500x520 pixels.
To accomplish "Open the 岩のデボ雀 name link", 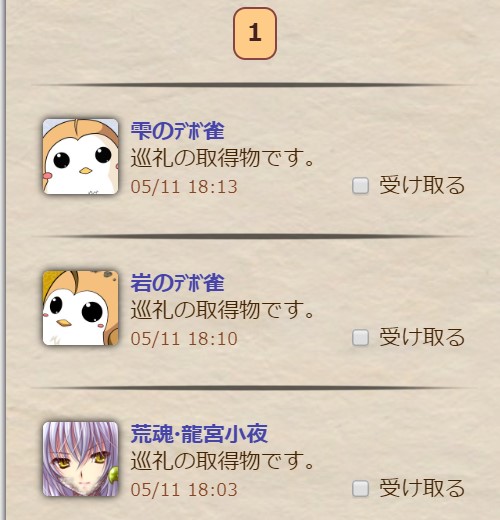I will (177, 283).
